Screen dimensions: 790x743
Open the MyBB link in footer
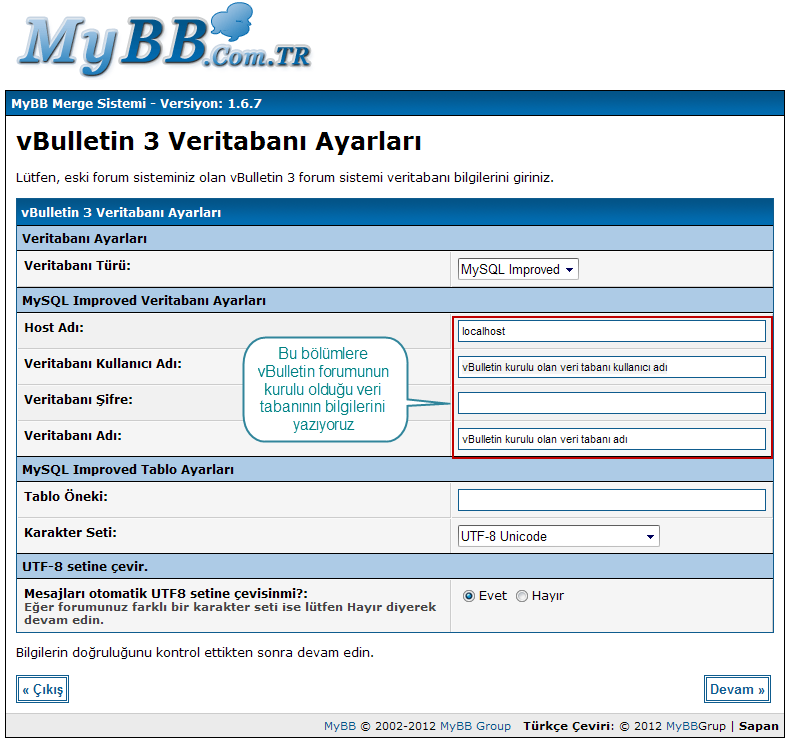[x=340, y=726]
